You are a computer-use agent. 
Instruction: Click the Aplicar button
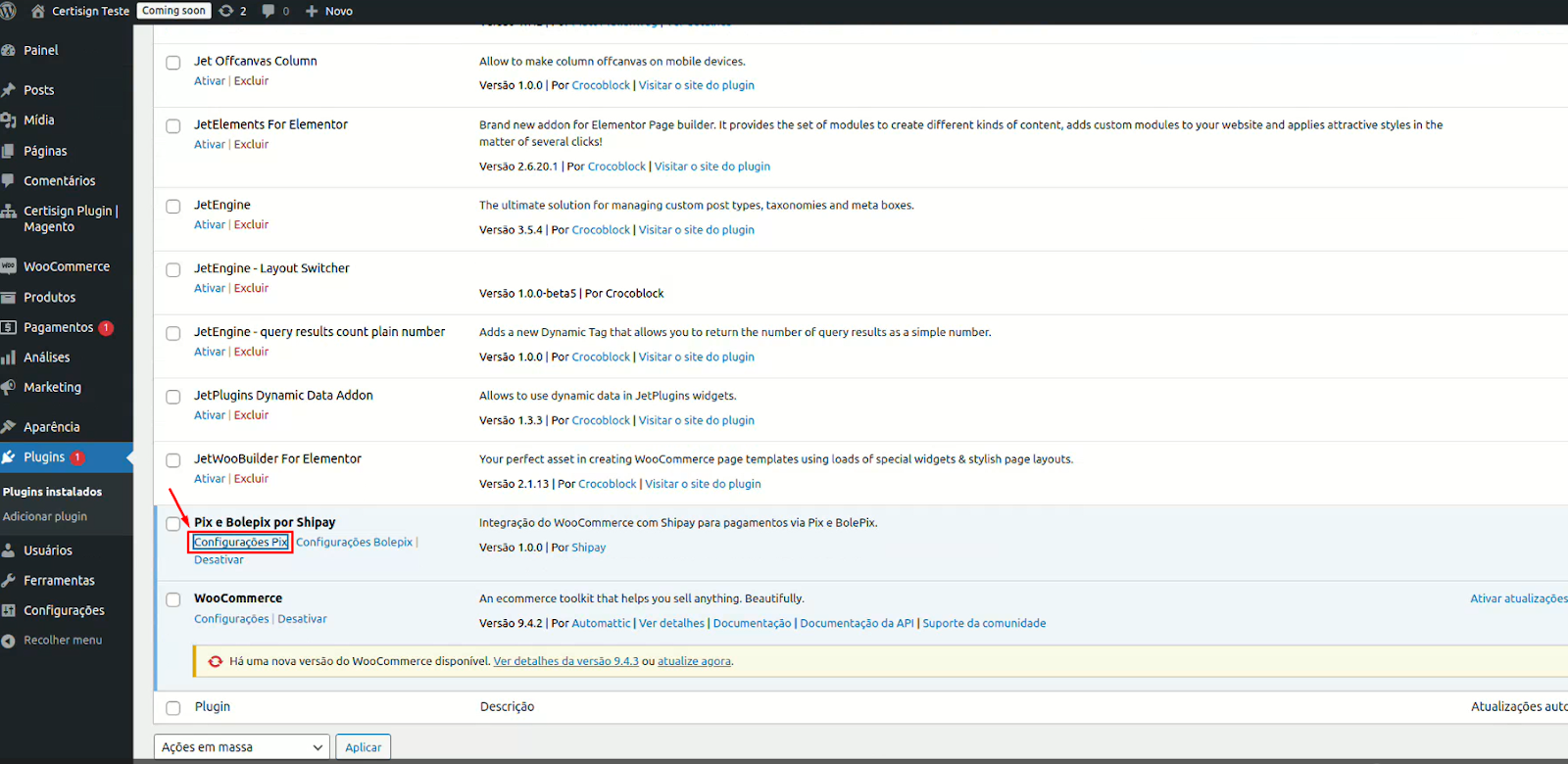tap(364, 747)
